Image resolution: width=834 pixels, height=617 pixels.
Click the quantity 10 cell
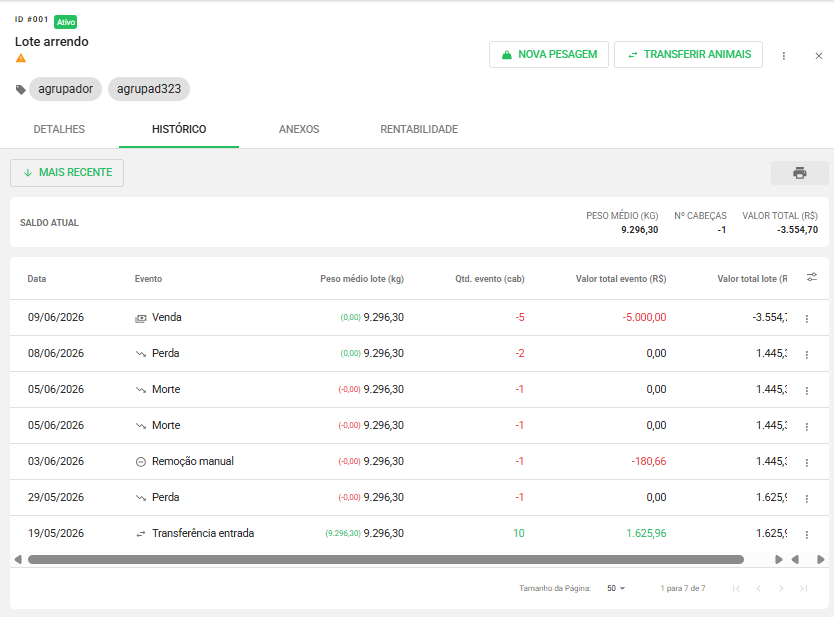tap(519, 533)
